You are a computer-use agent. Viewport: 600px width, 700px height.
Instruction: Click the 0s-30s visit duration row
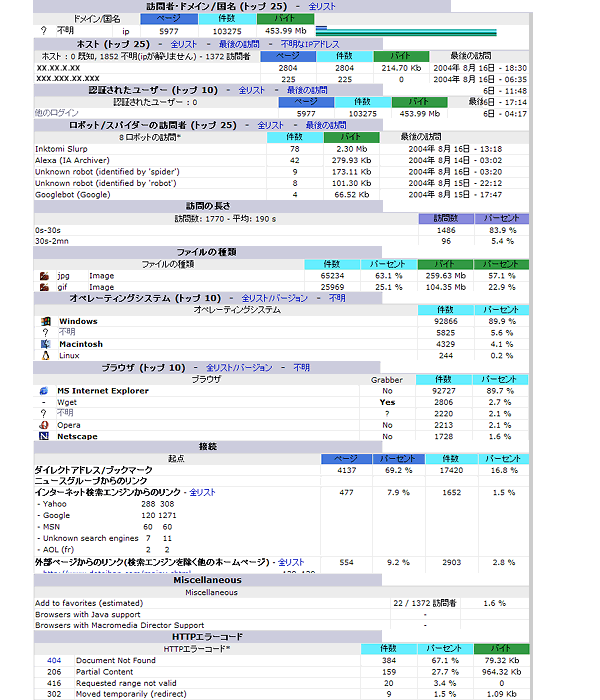coord(281,230)
